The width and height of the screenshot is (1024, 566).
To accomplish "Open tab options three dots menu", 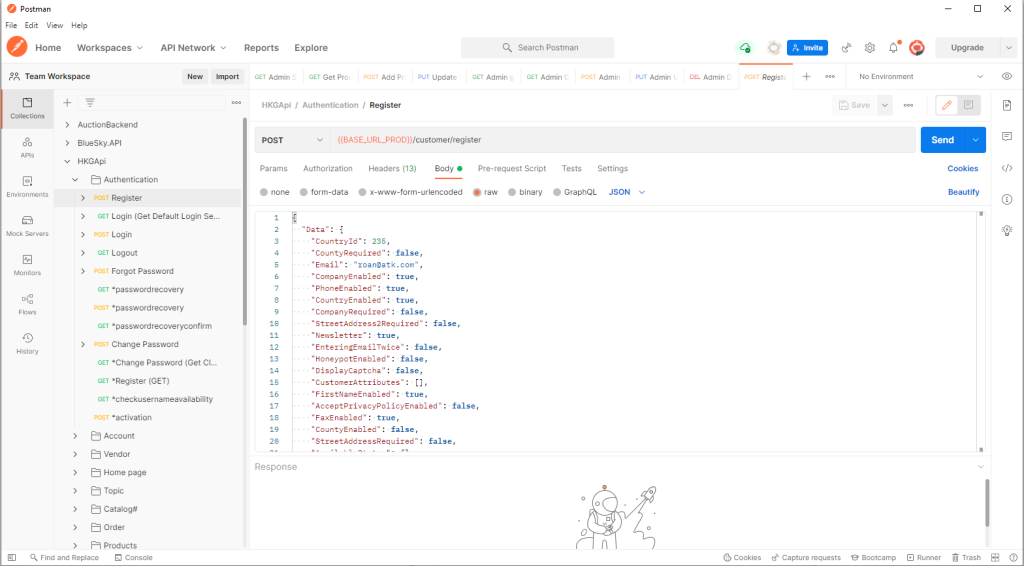I will click(x=830, y=76).
